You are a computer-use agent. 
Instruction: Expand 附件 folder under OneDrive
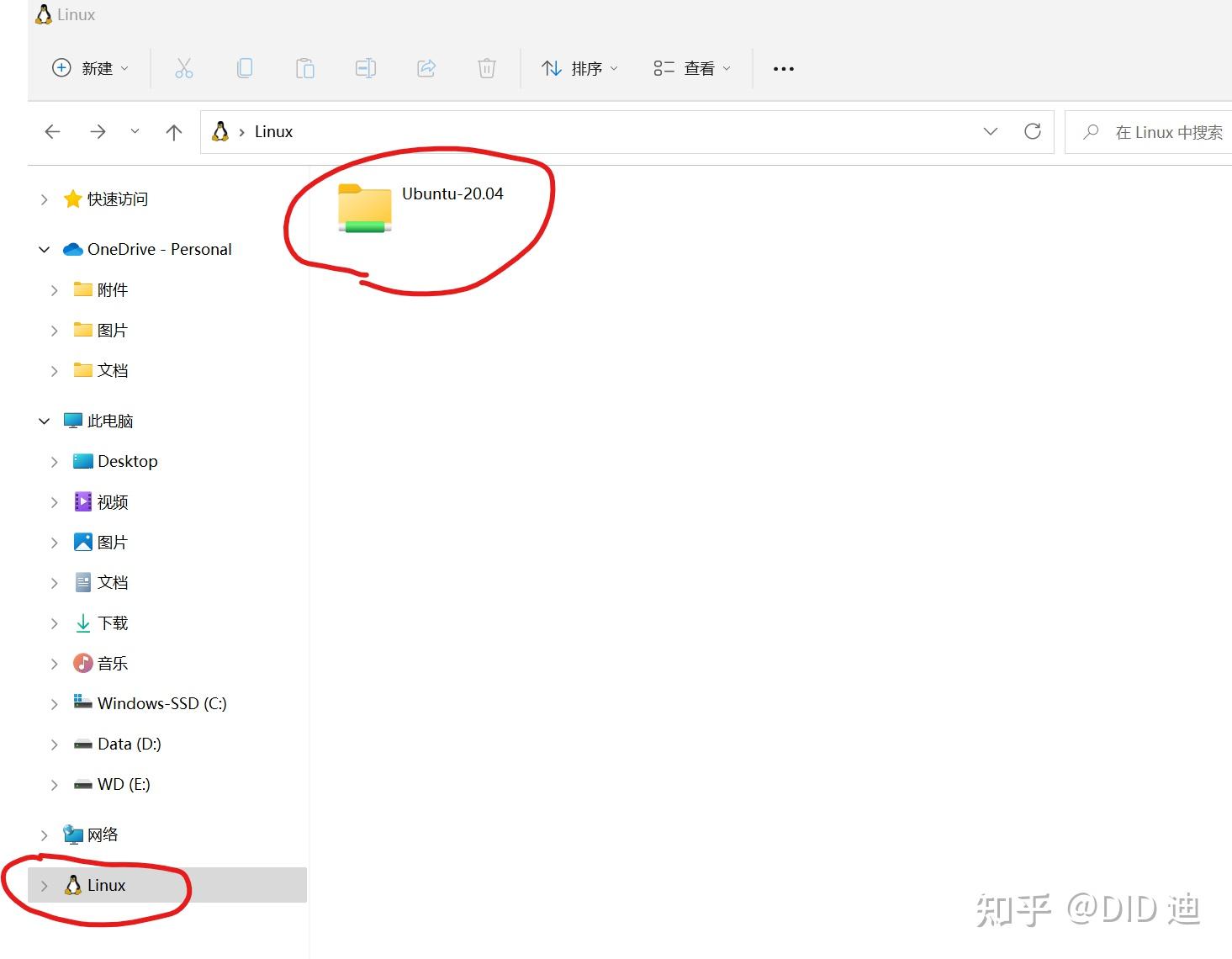(x=54, y=290)
